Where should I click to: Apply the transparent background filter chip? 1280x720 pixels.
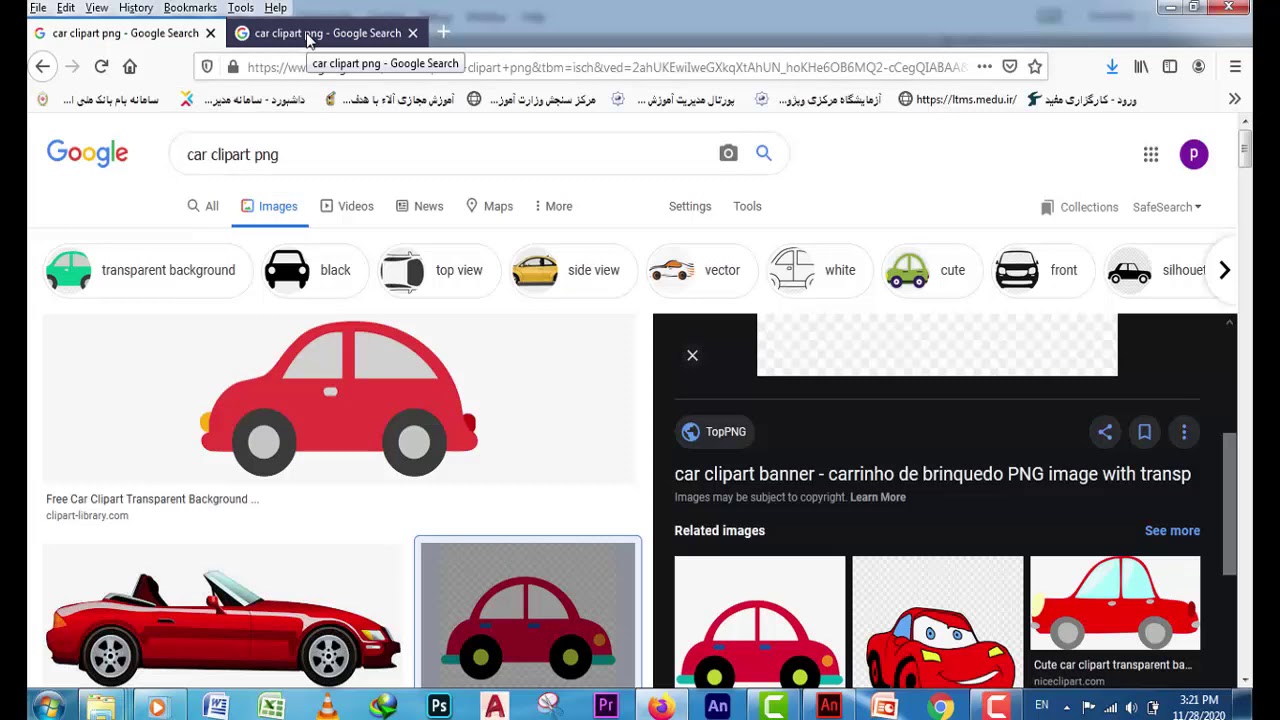143,270
